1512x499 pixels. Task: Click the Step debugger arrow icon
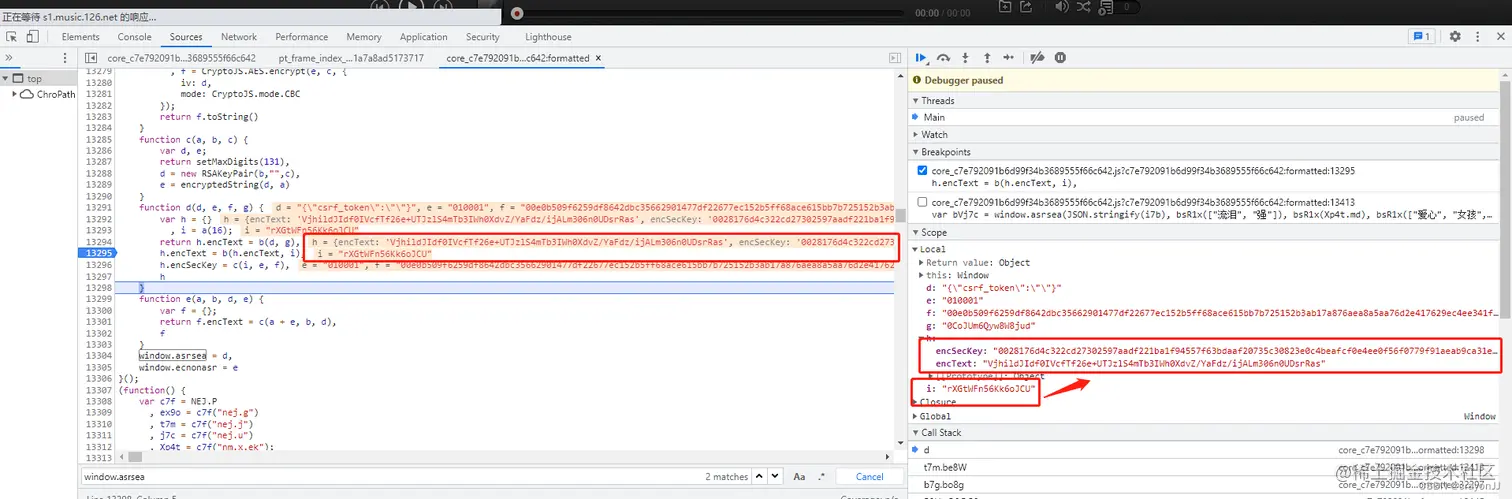(1009, 58)
